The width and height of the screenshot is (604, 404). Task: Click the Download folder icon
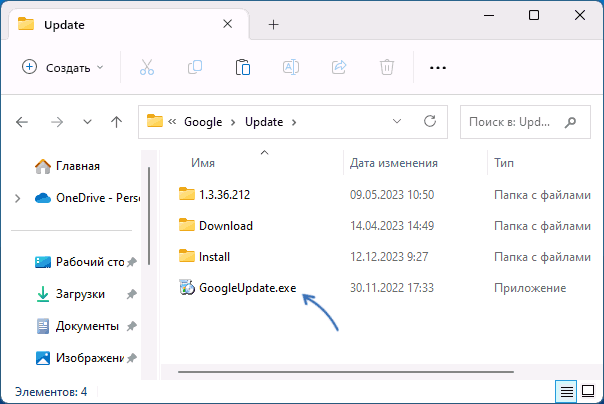point(187,225)
